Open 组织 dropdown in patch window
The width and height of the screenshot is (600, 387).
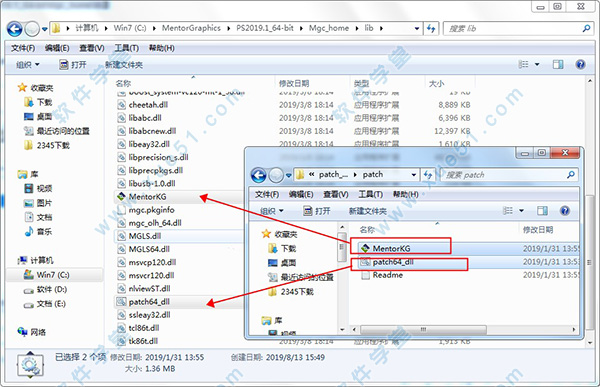[x=272, y=211]
